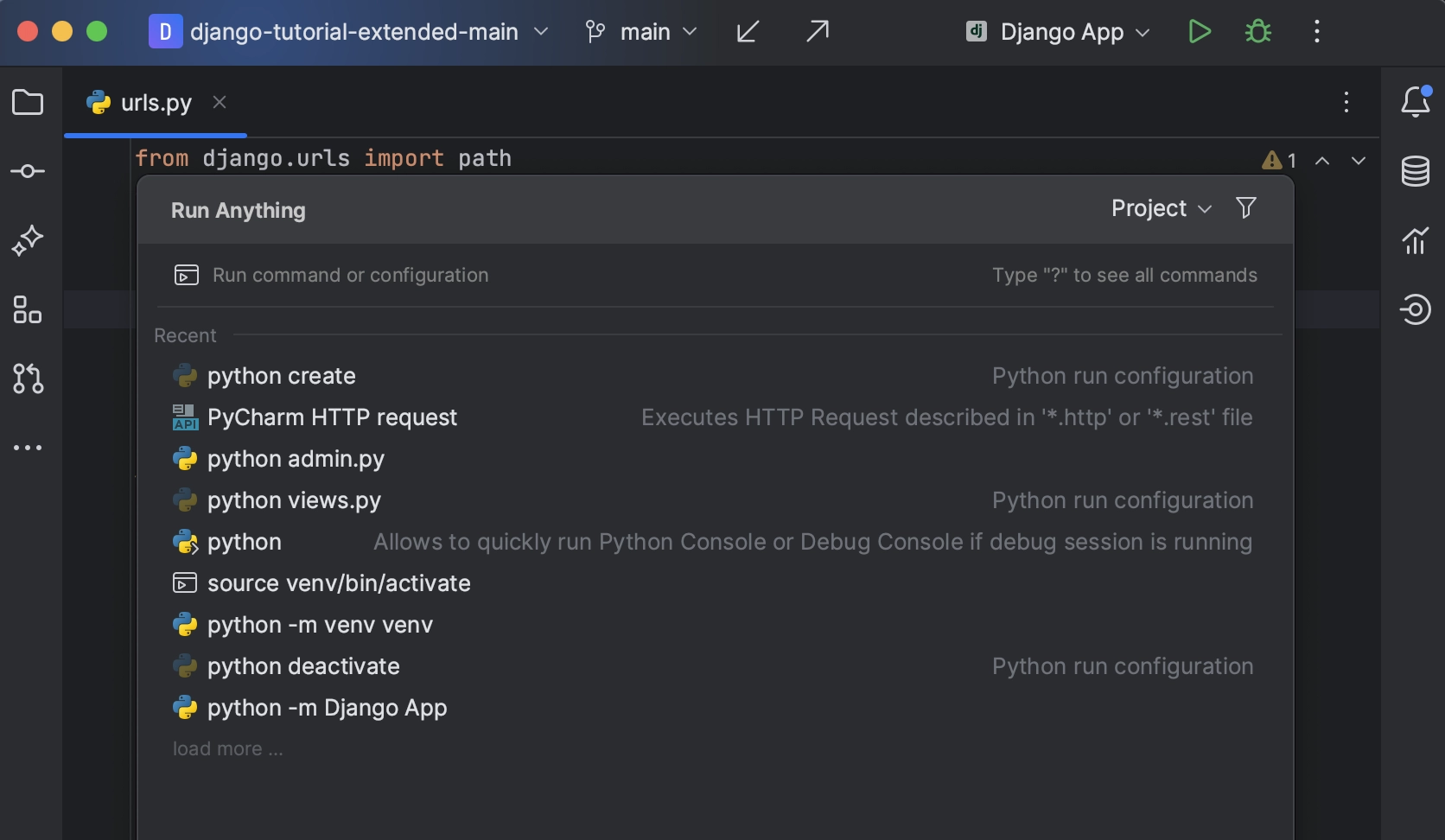Viewport: 1445px width, 840px height.
Task: Open the Notifications bell icon
Action: click(x=1416, y=102)
